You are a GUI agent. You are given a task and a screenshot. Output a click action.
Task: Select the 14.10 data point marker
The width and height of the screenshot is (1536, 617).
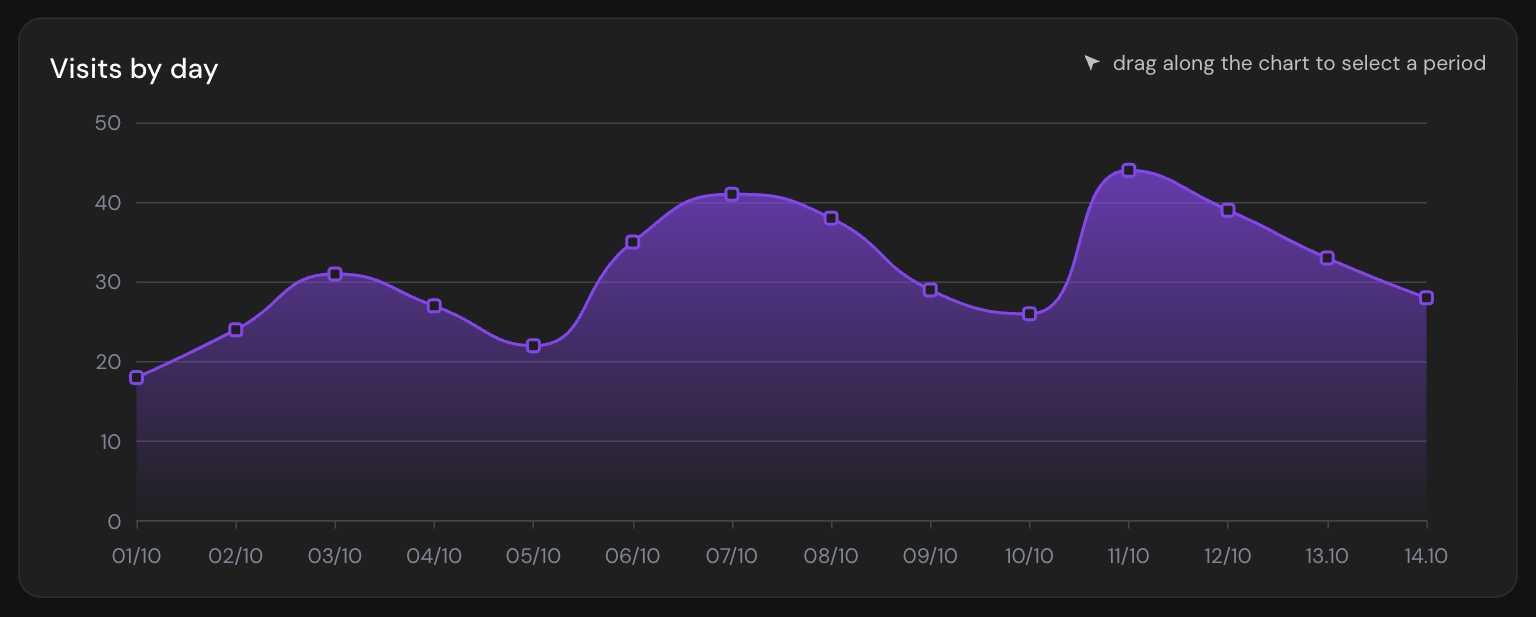tap(1427, 298)
